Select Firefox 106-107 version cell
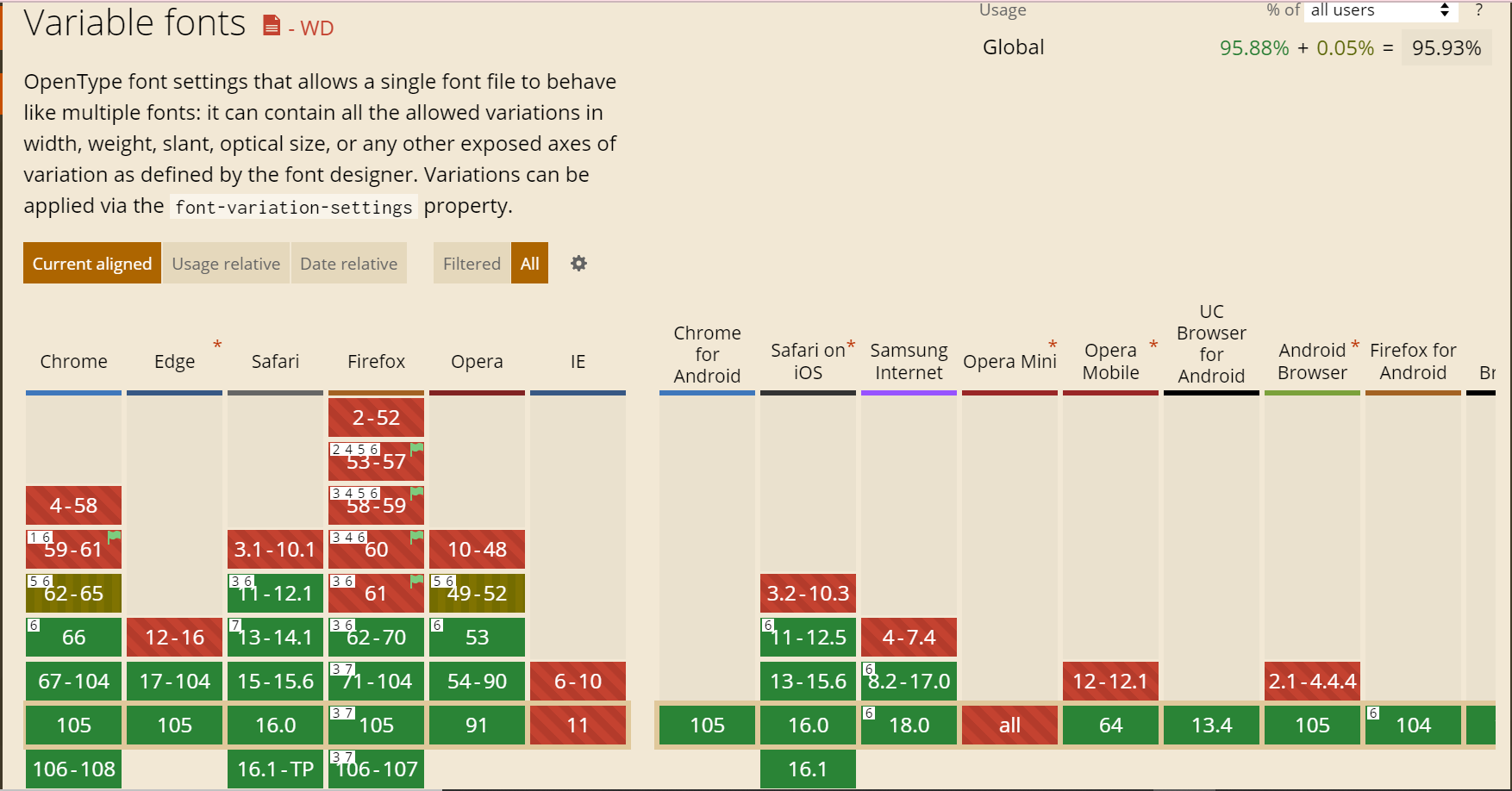Screen dimensions: 1512x791 pos(377,769)
